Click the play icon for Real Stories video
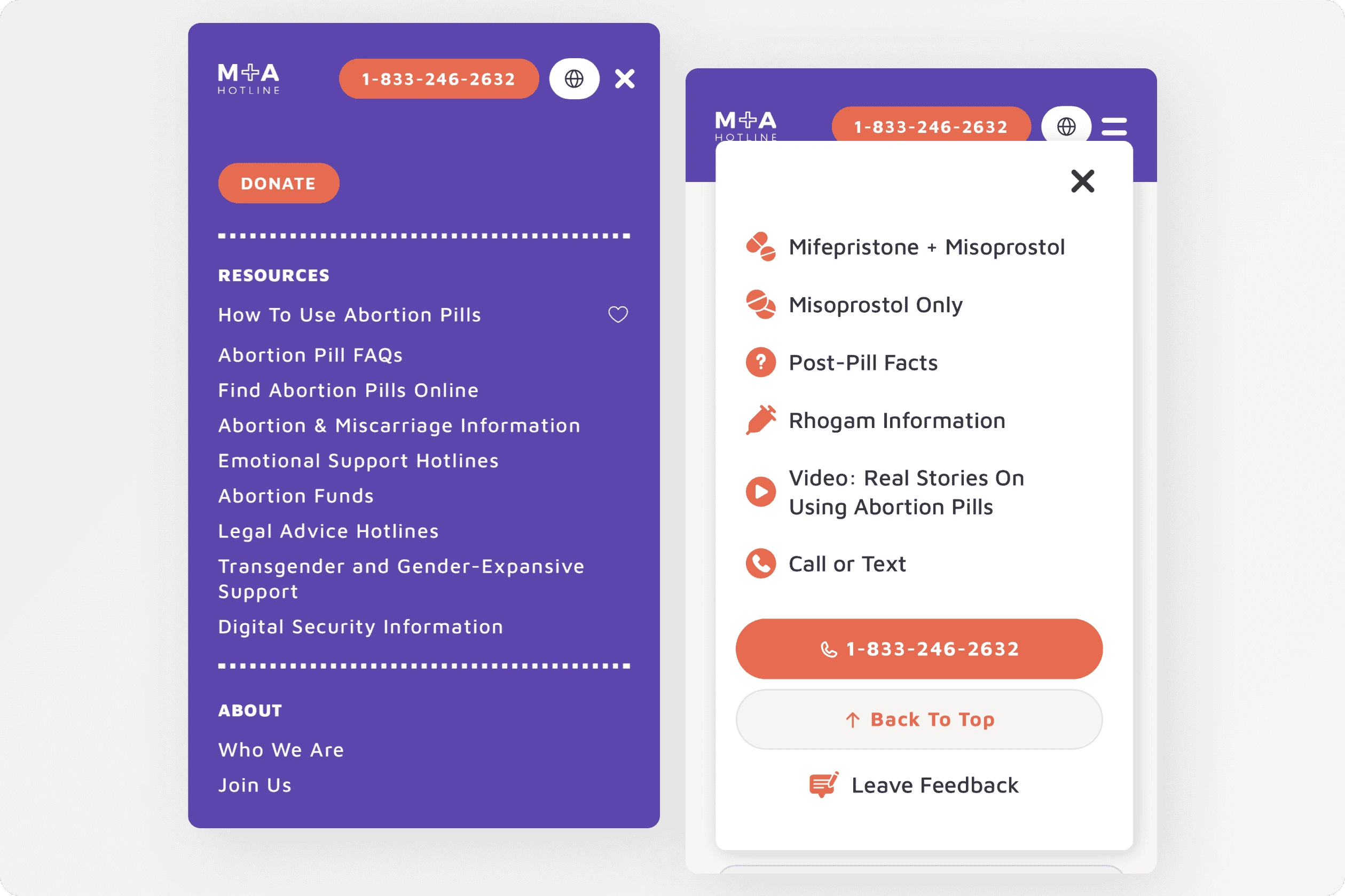 tap(760, 491)
